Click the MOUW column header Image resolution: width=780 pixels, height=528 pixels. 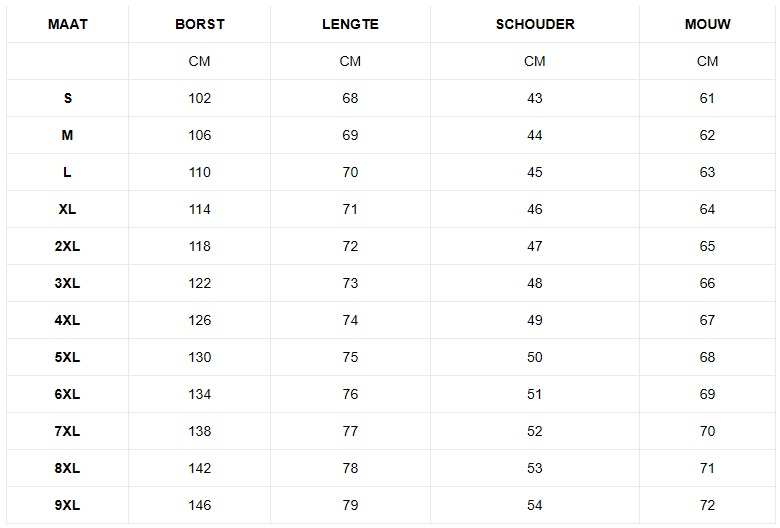click(707, 24)
